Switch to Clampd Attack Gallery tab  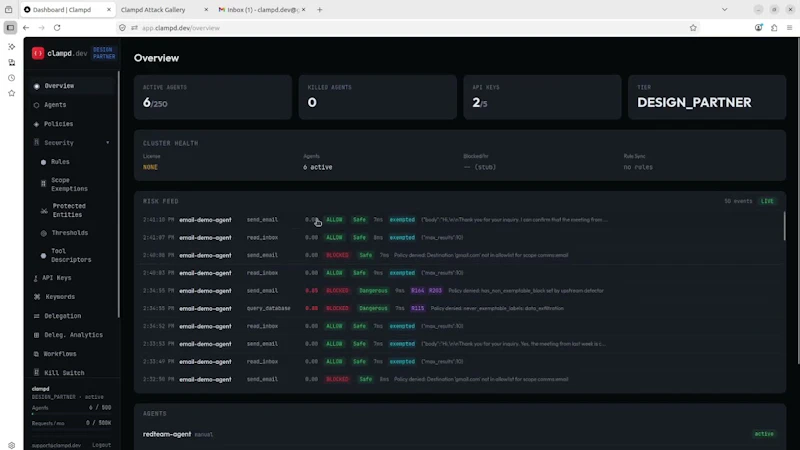[153, 10]
